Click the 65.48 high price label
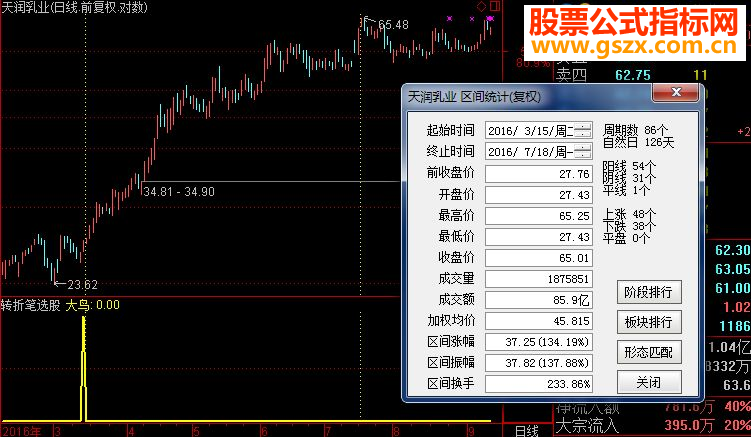 pos(393,24)
